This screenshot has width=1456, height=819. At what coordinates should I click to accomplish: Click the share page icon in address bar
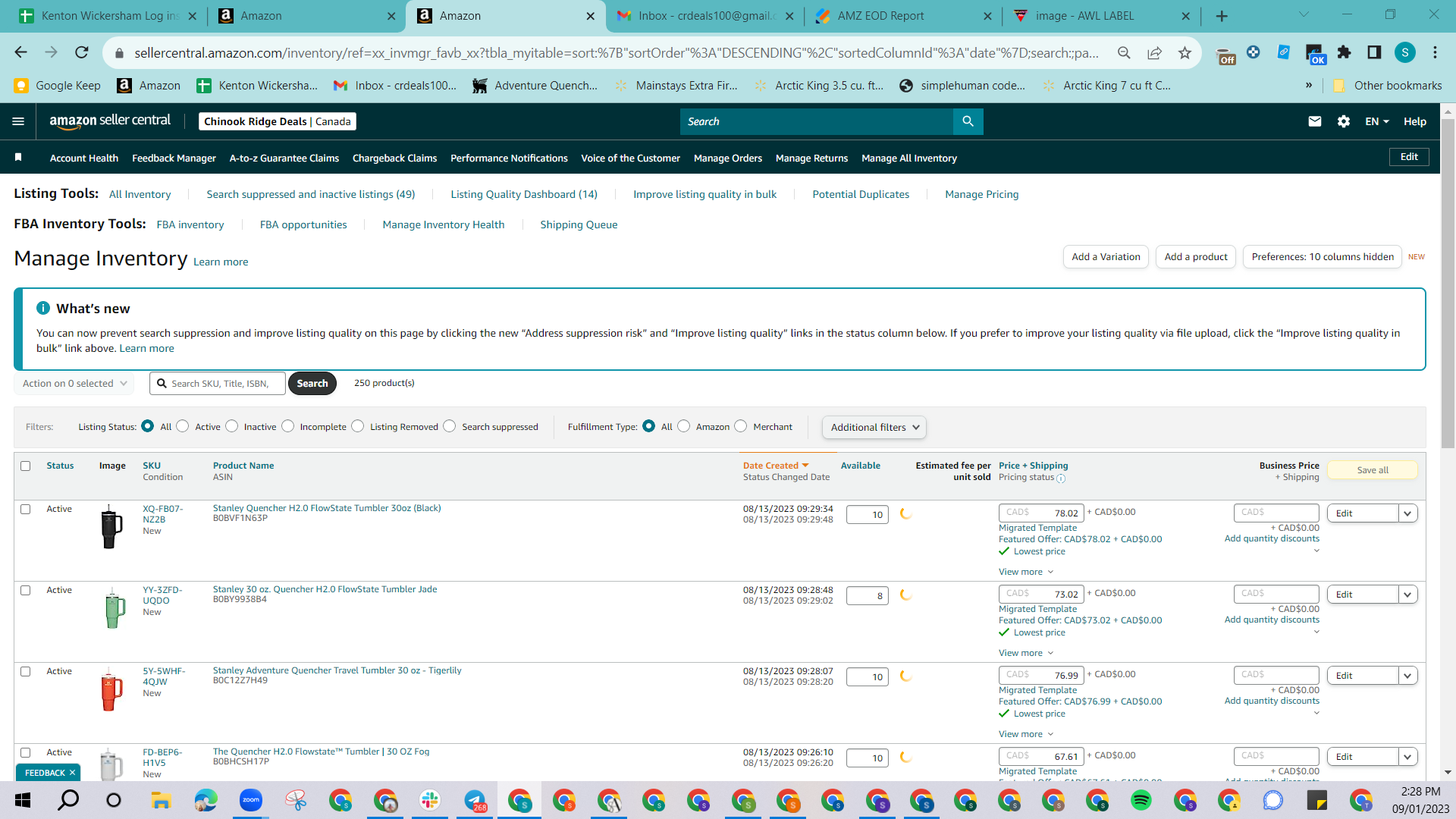[x=1154, y=52]
